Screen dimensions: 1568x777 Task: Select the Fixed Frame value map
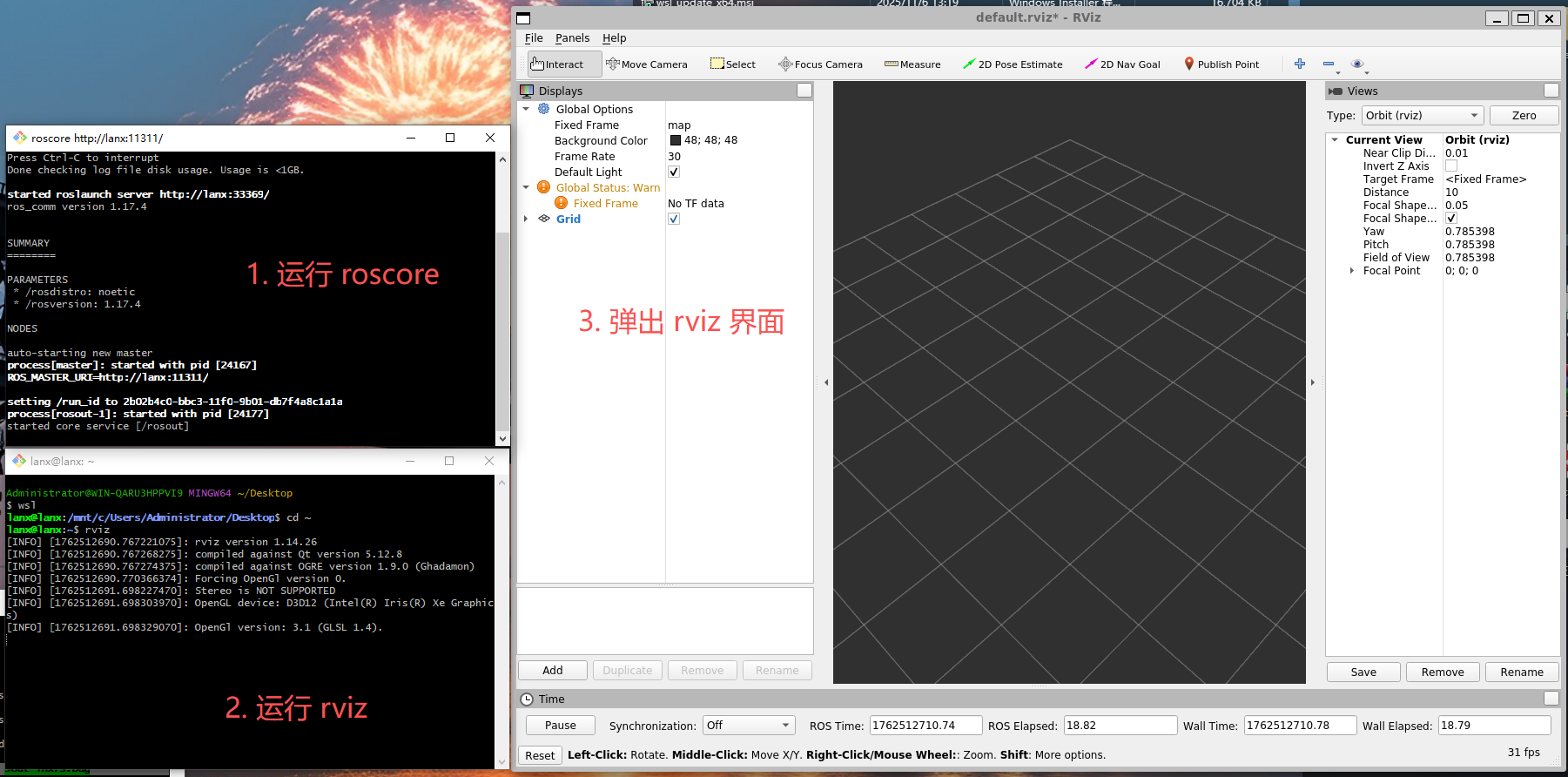coord(679,125)
